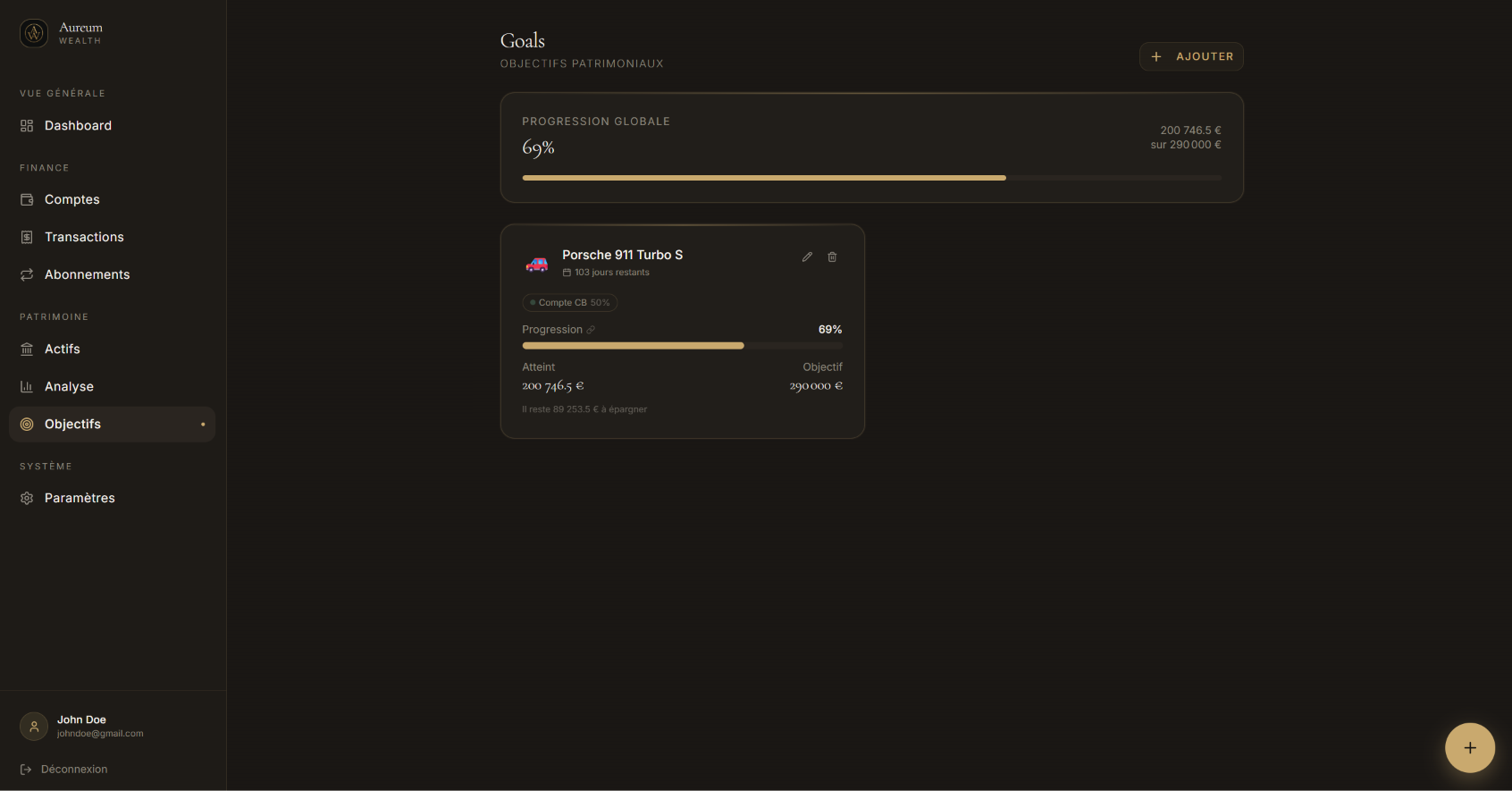Click the Goals page heading
The image size is (1512, 791).
click(523, 40)
